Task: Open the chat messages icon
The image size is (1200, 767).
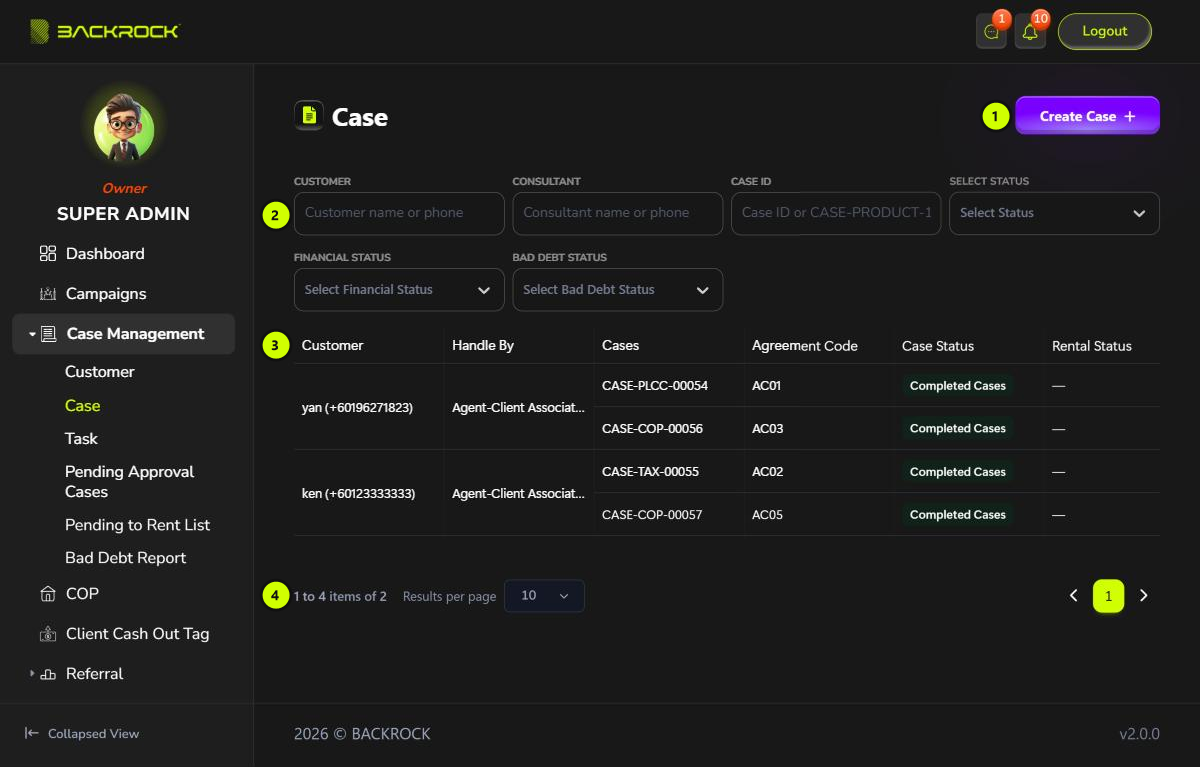Action: 991,32
